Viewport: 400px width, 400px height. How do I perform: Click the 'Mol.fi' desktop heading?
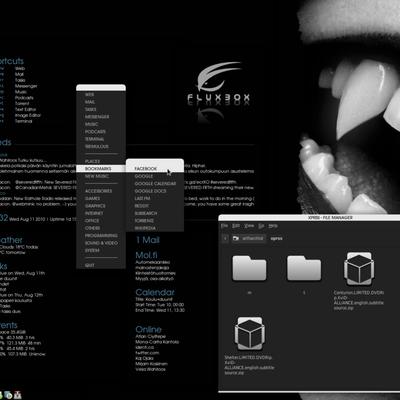click(x=146, y=255)
